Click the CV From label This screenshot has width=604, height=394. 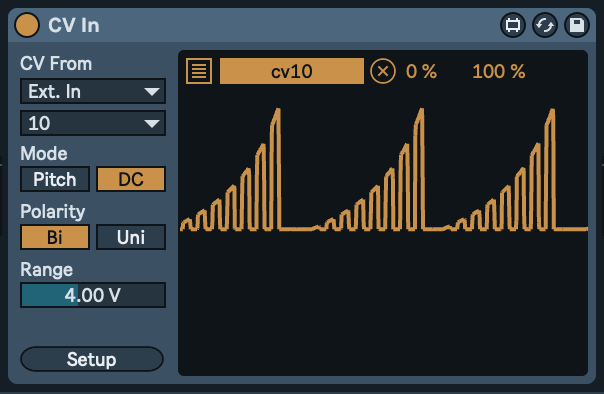click(x=56, y=64)
